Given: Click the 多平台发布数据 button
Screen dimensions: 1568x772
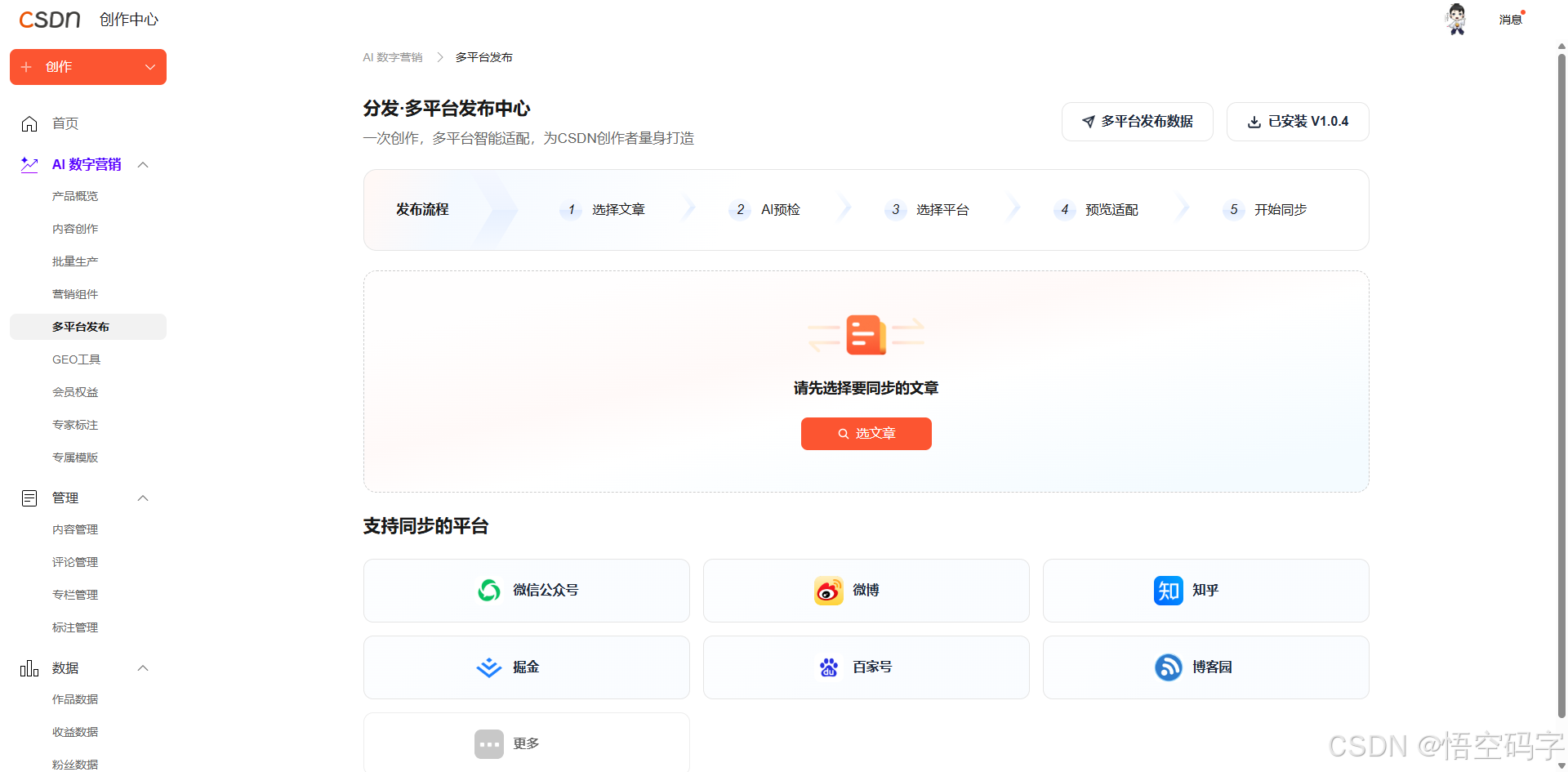Looking at the screenshot, I should coord(1138,122).
